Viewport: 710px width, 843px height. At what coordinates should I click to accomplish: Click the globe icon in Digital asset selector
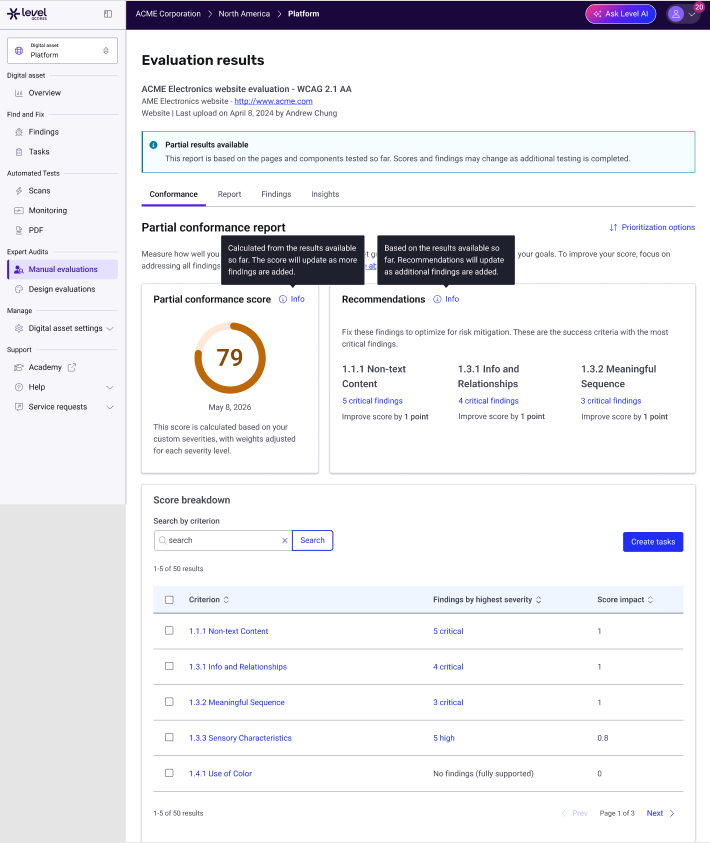[19, 51]
